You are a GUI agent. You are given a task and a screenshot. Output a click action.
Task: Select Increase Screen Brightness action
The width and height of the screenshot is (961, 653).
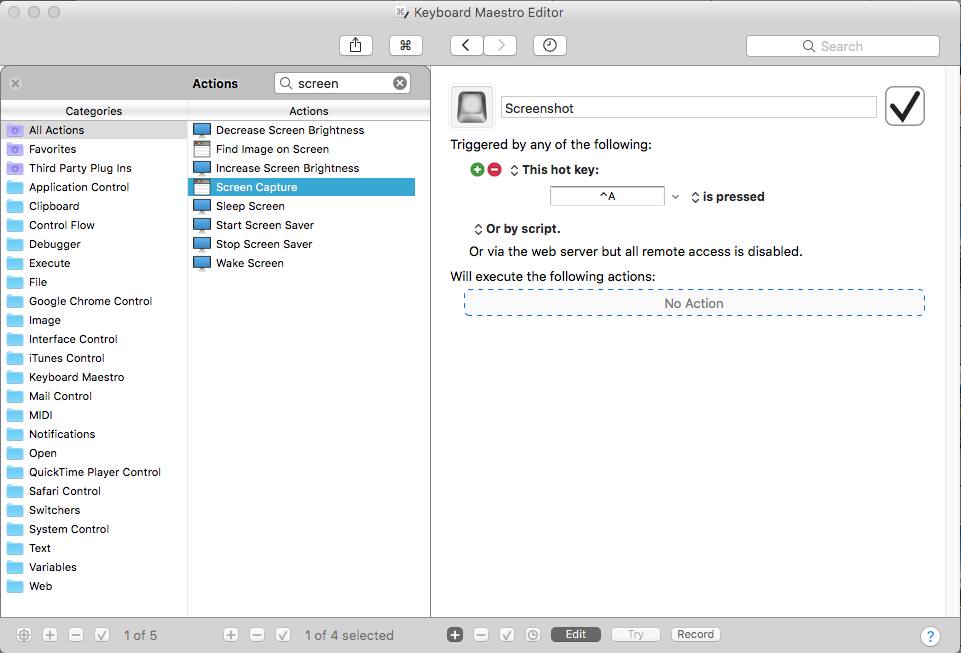pyautogui.click(x=302, y=168)
